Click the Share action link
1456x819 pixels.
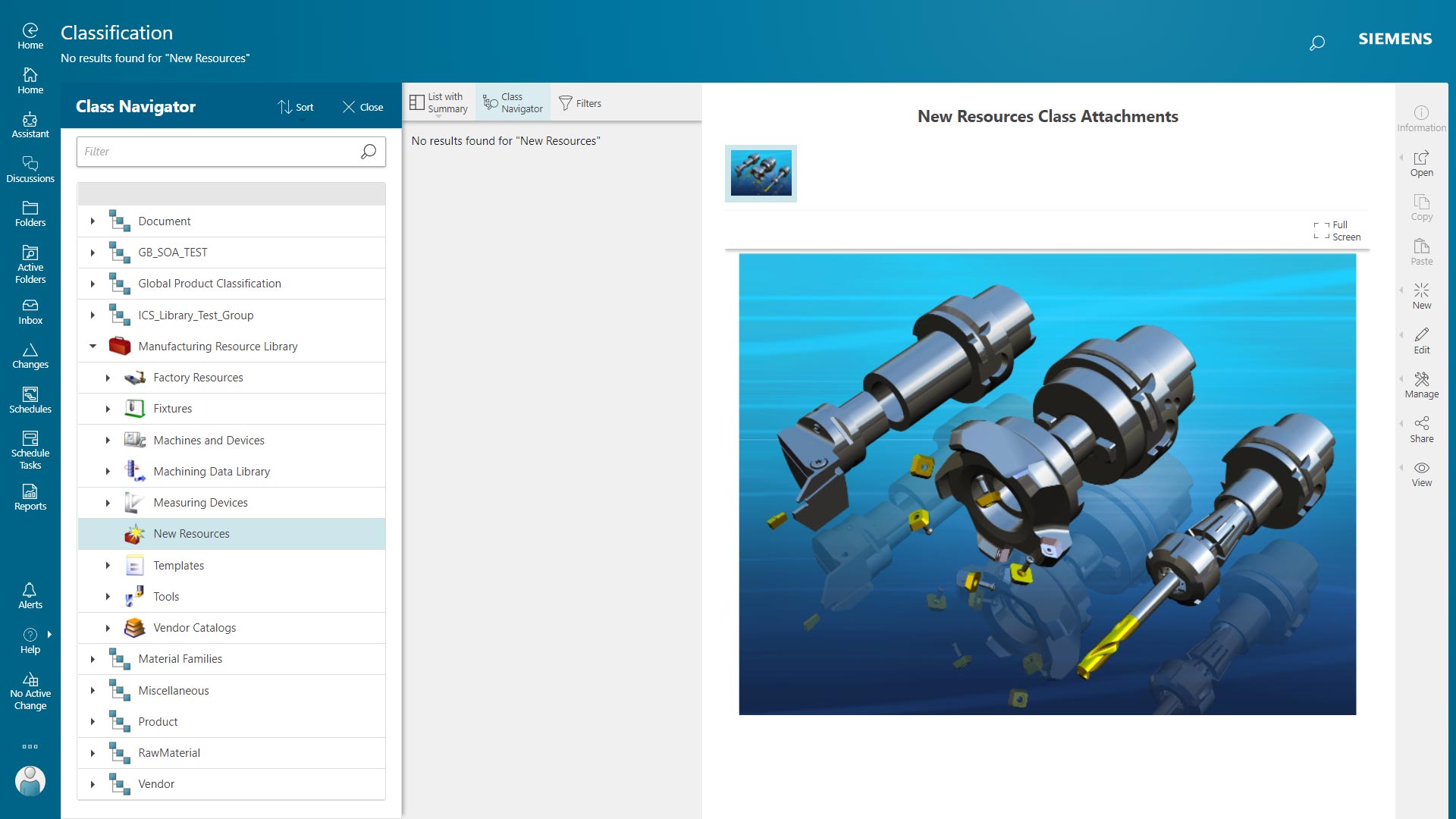1422,427
